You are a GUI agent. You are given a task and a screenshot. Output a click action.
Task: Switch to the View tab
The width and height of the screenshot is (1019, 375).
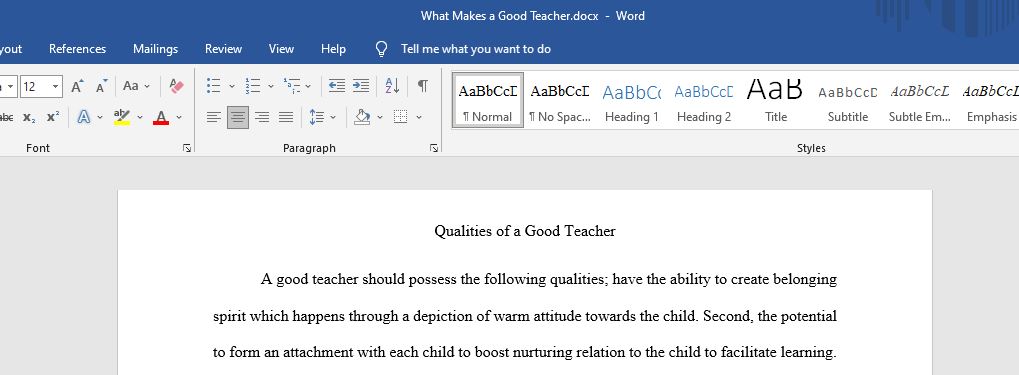281,49
